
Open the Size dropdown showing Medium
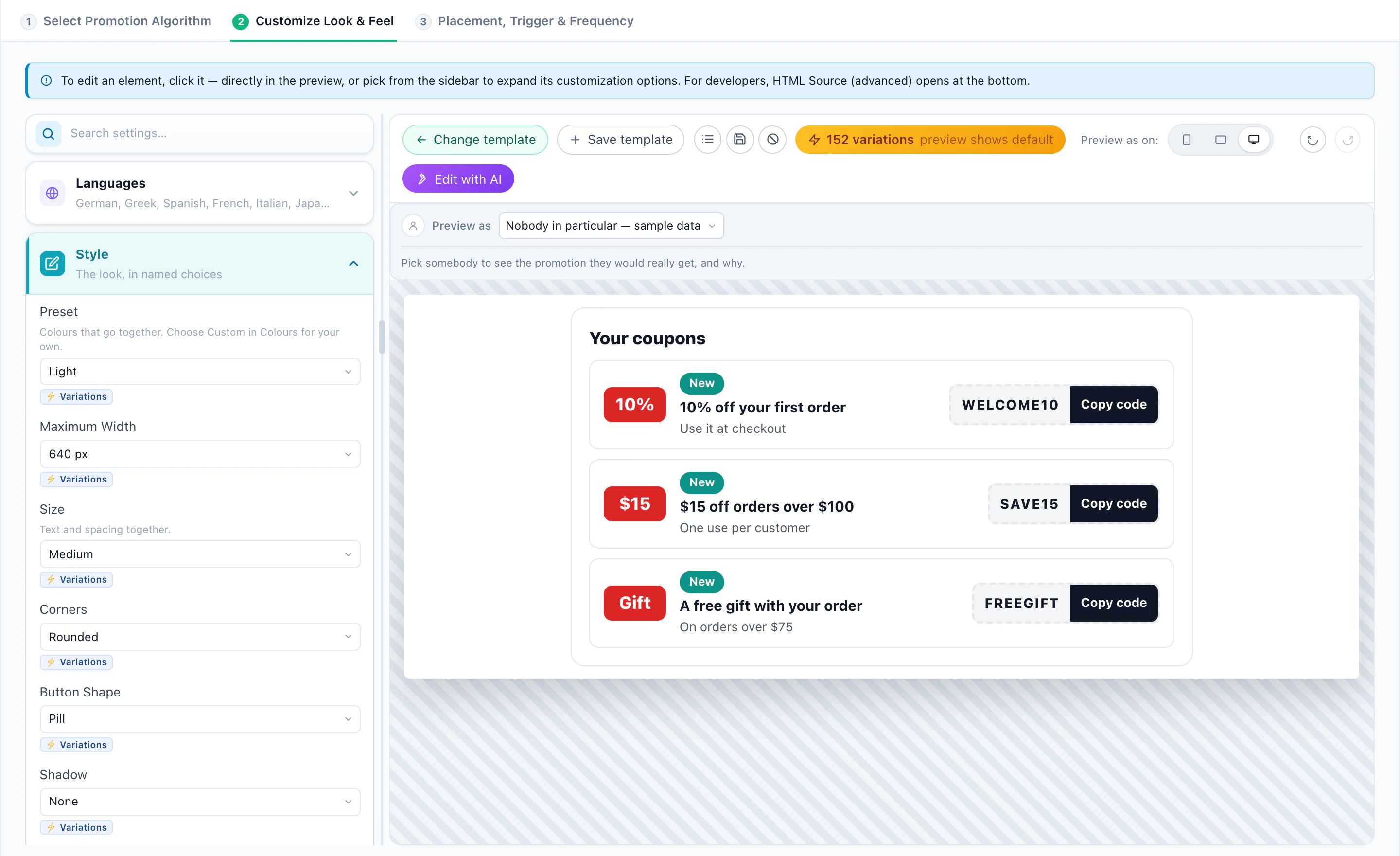pyautogui.click(x=200, y=554)
